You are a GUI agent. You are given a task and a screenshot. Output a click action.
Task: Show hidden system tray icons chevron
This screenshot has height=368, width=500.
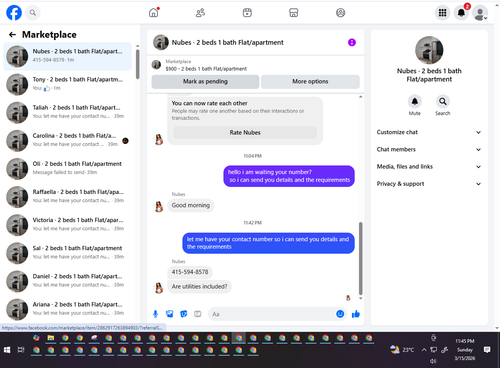coord(424,349)
